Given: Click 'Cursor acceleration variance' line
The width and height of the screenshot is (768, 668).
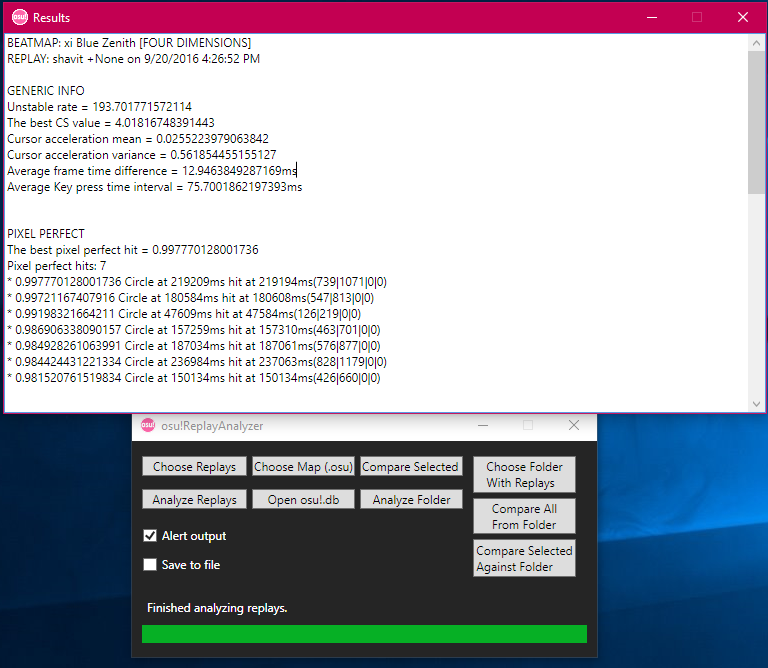Looking at the screenshot, I should (x=142, y=155).
